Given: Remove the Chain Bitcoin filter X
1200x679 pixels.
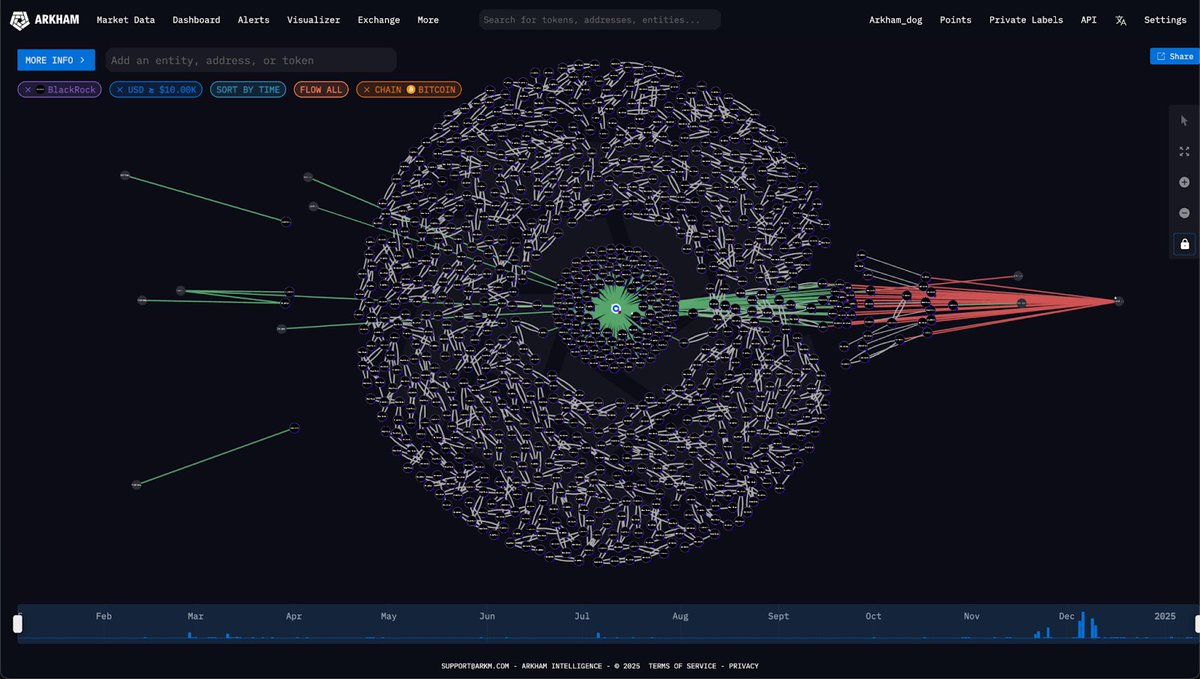Looking at the screenshot, I should coord(366,90).
